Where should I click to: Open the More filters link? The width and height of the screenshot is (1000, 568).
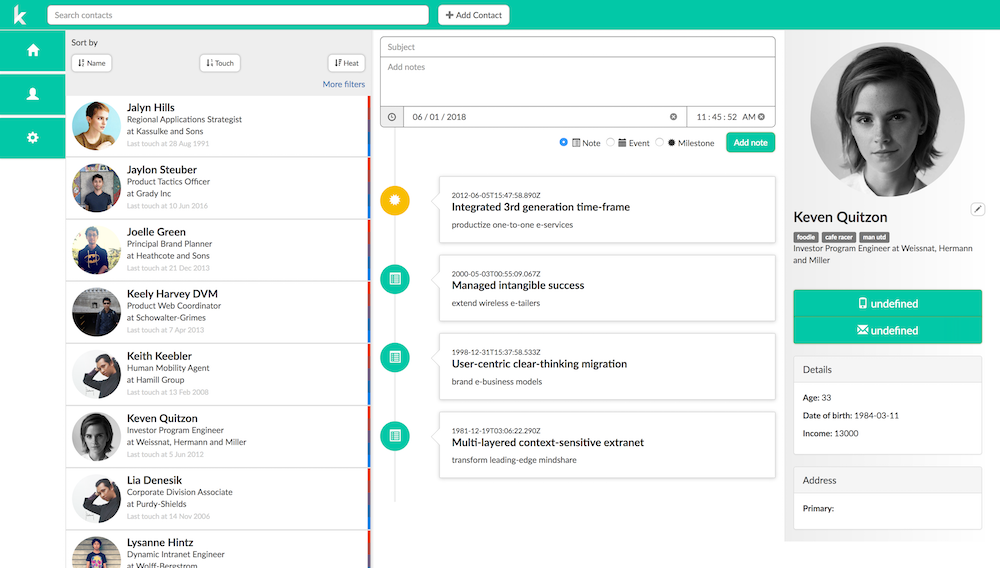(344, 84)
